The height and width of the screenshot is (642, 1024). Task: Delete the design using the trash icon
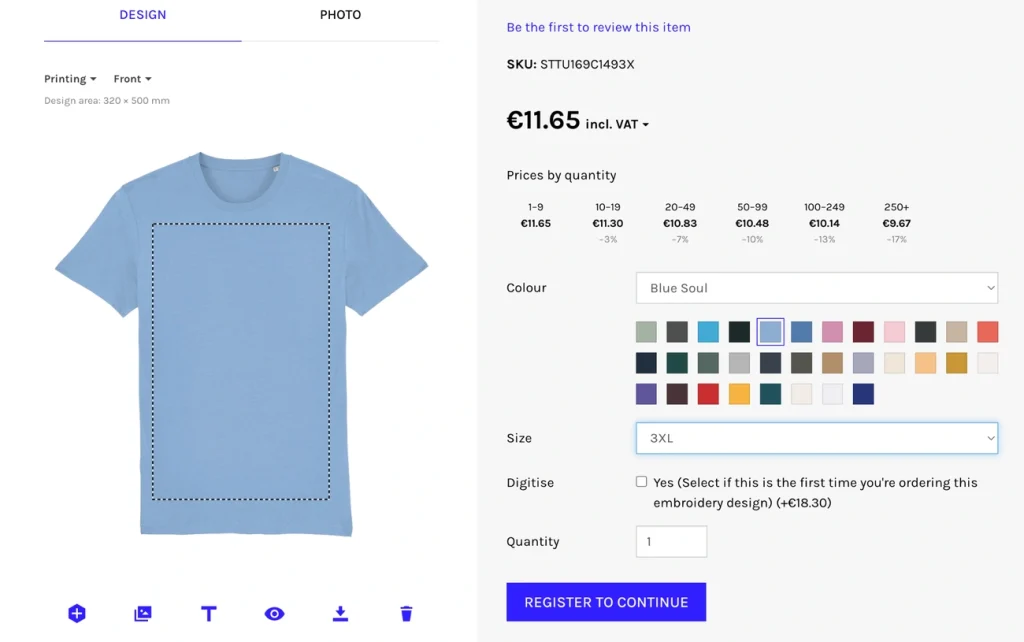(406, 613)
